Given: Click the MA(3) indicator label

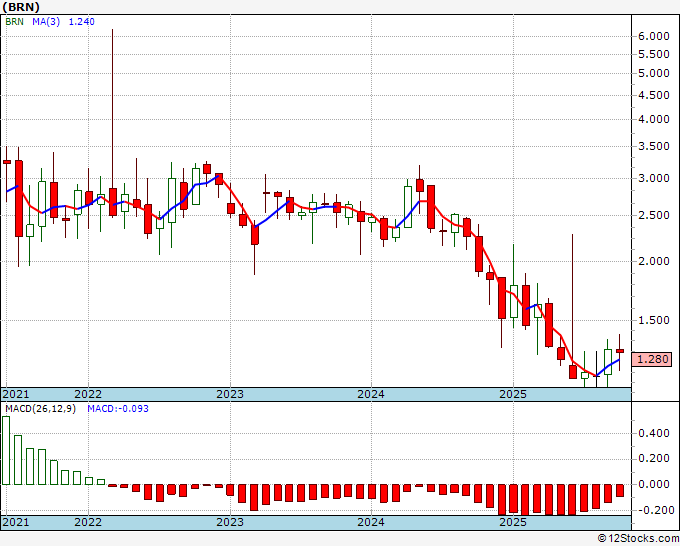Looking at the screenshot, I should pos(46,22).
